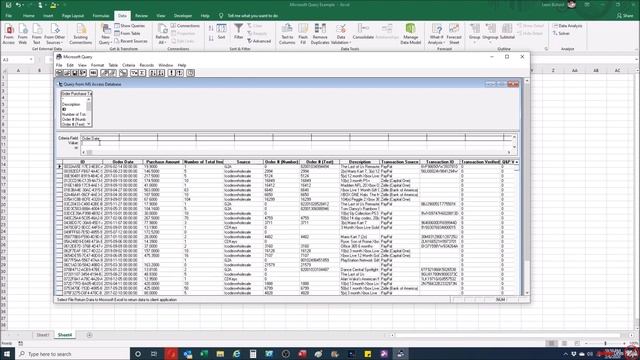Click Open Query icon in Microsoft Query toolbar
This screenshot has width=640, height=360.
pyautogui.click(x=67, y=73)
